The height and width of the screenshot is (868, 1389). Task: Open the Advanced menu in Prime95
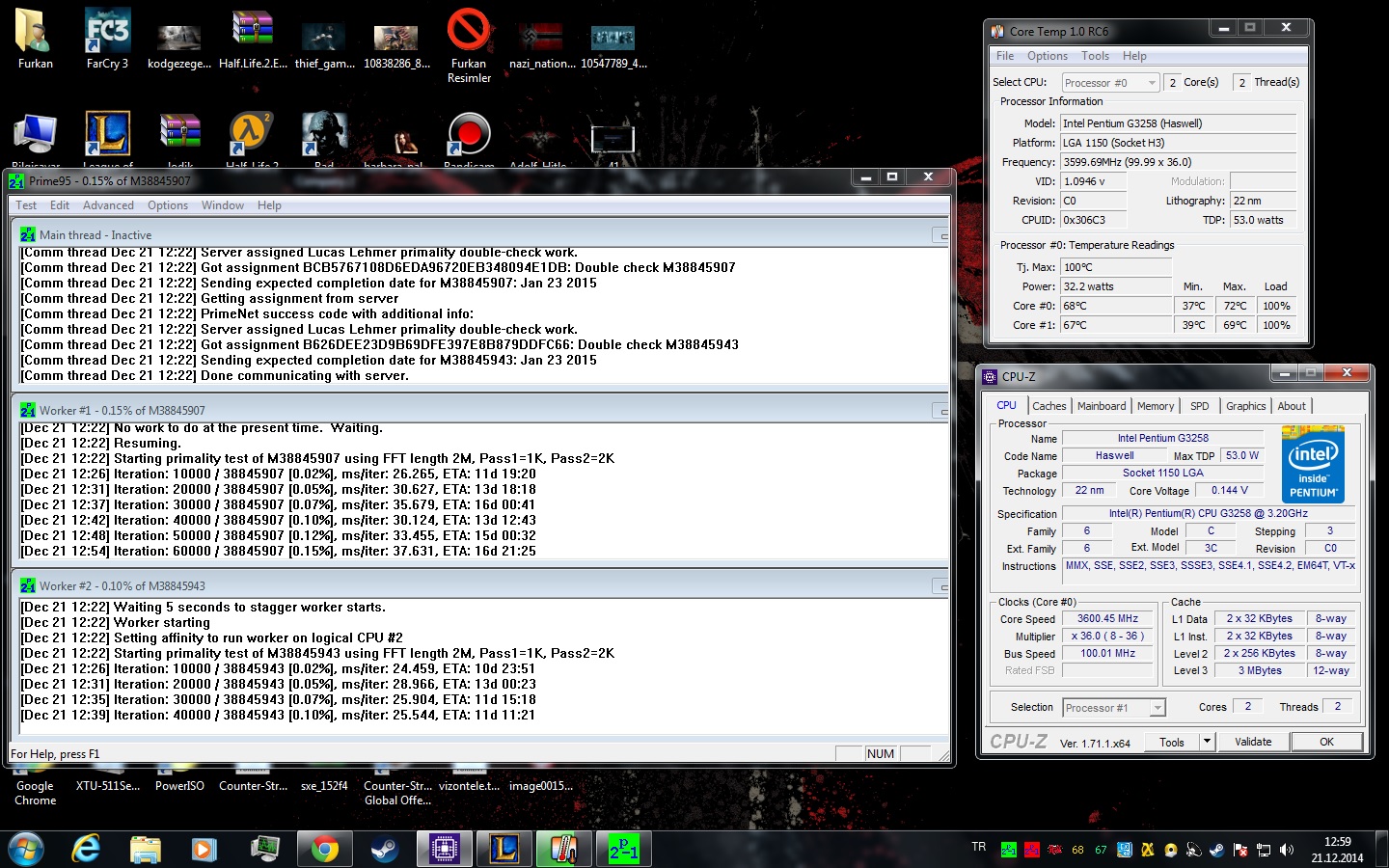tap(108, 205)
